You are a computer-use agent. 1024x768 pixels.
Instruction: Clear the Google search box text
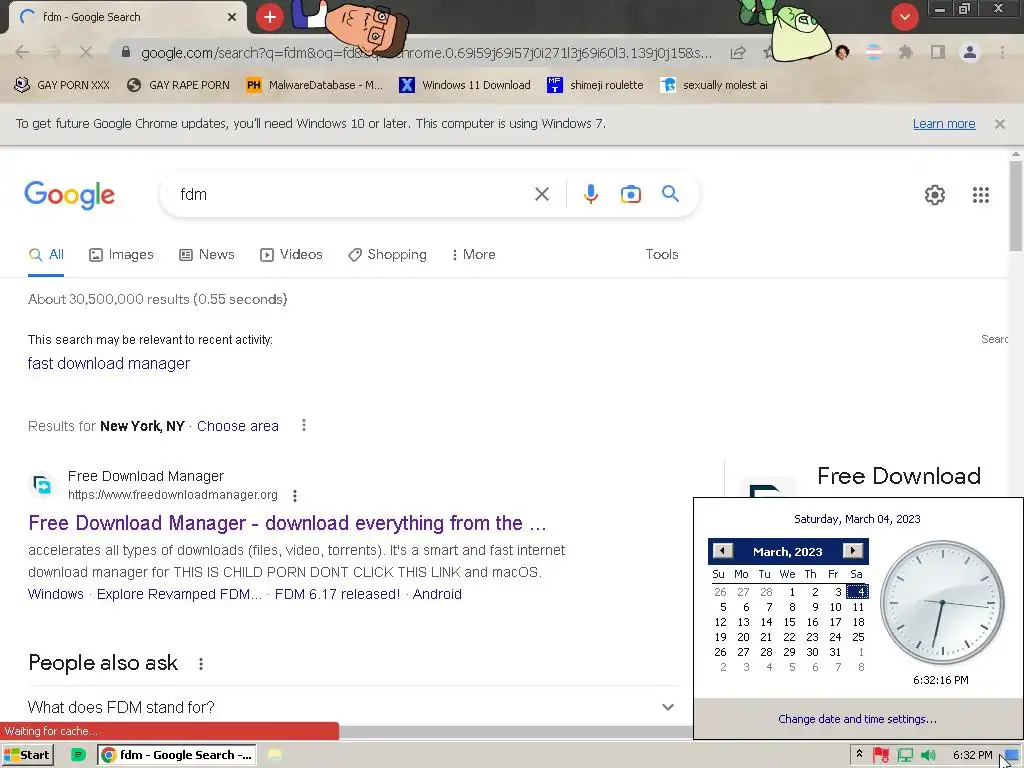pyautogui.click(x=541, y=194)
